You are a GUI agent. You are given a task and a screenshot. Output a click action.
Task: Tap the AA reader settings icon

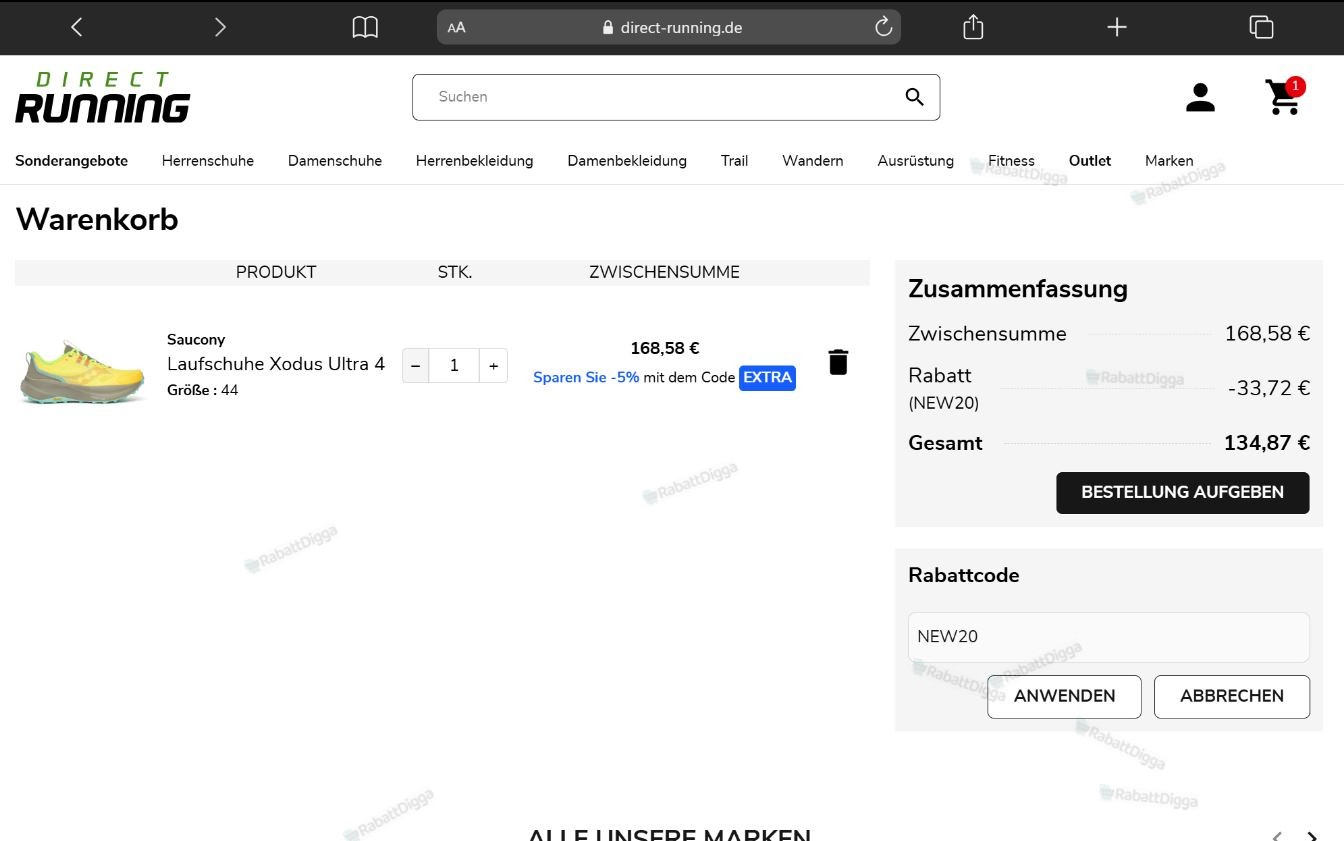pos(457,27)
